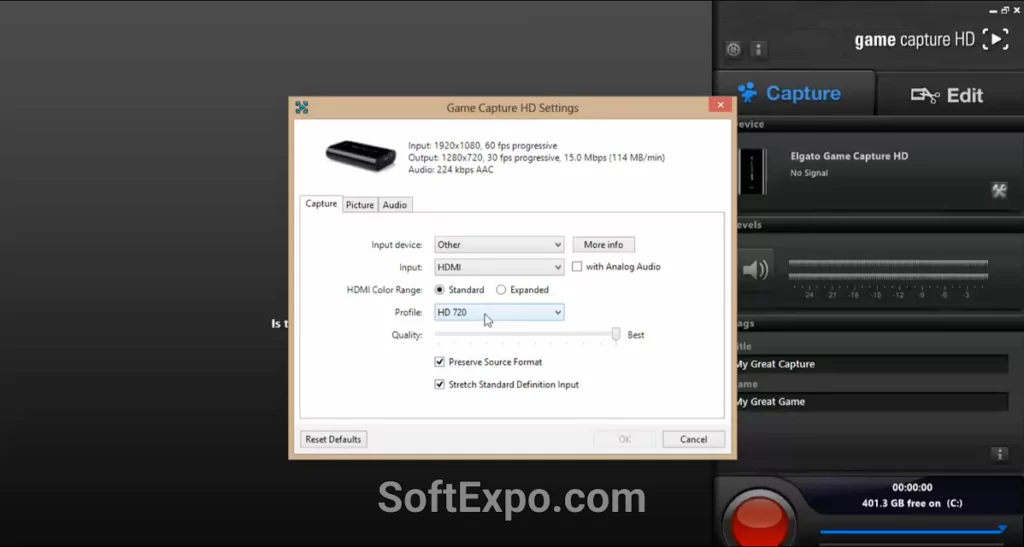Screen dimensions: 1024x547
Task: Click the title field My Great Capture
Action: [x=871, y=364]
